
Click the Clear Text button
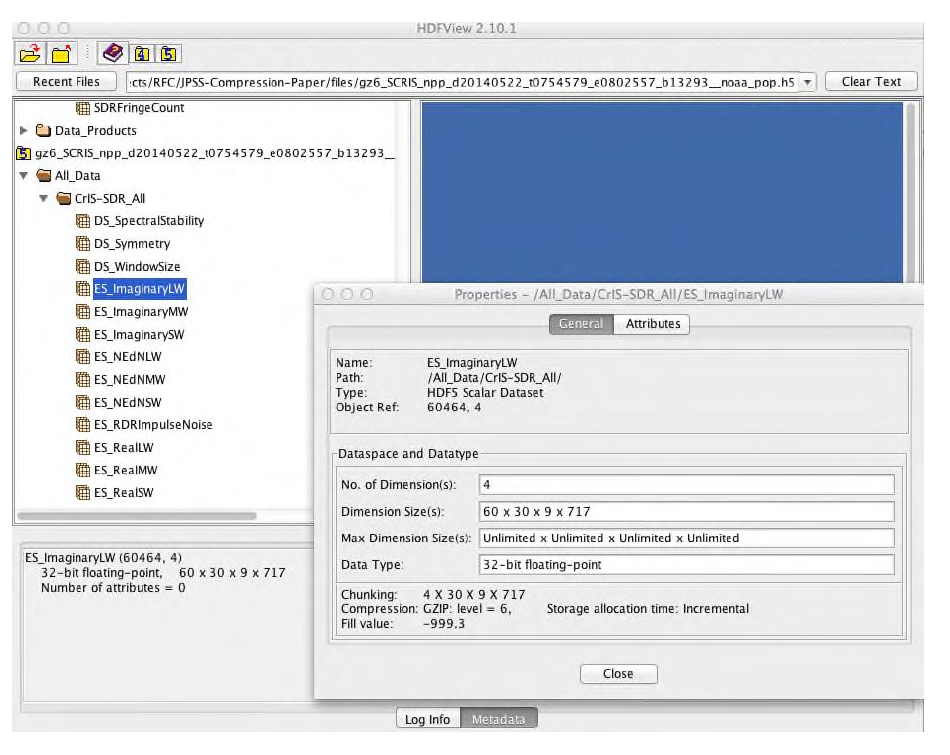tap(871, 82)
